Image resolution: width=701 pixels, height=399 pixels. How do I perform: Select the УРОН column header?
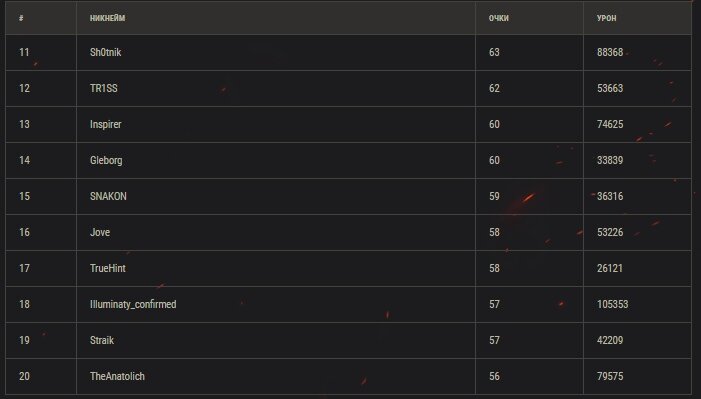point(606,18)
